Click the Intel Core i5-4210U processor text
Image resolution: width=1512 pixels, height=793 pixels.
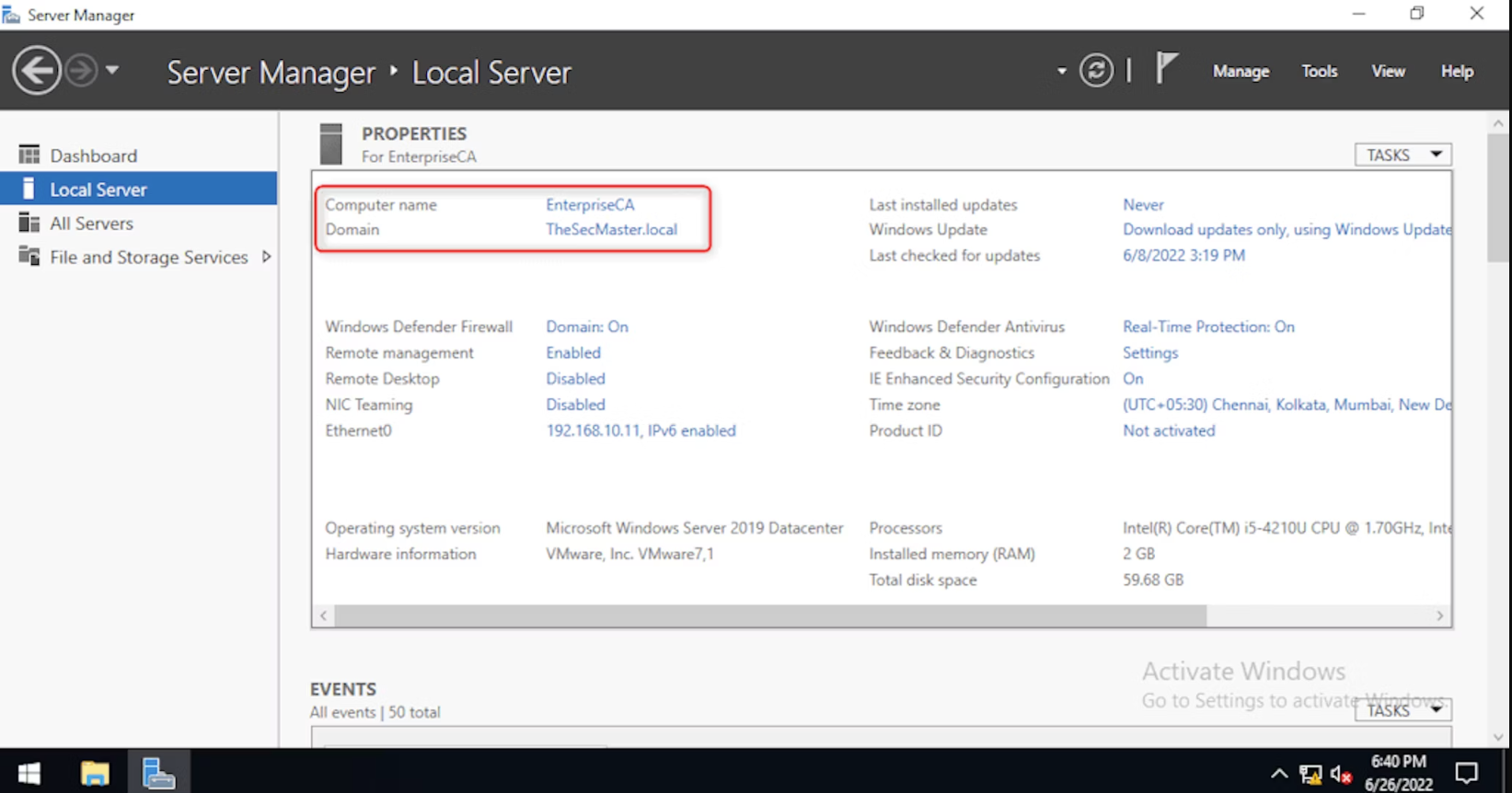[1287, 527]
